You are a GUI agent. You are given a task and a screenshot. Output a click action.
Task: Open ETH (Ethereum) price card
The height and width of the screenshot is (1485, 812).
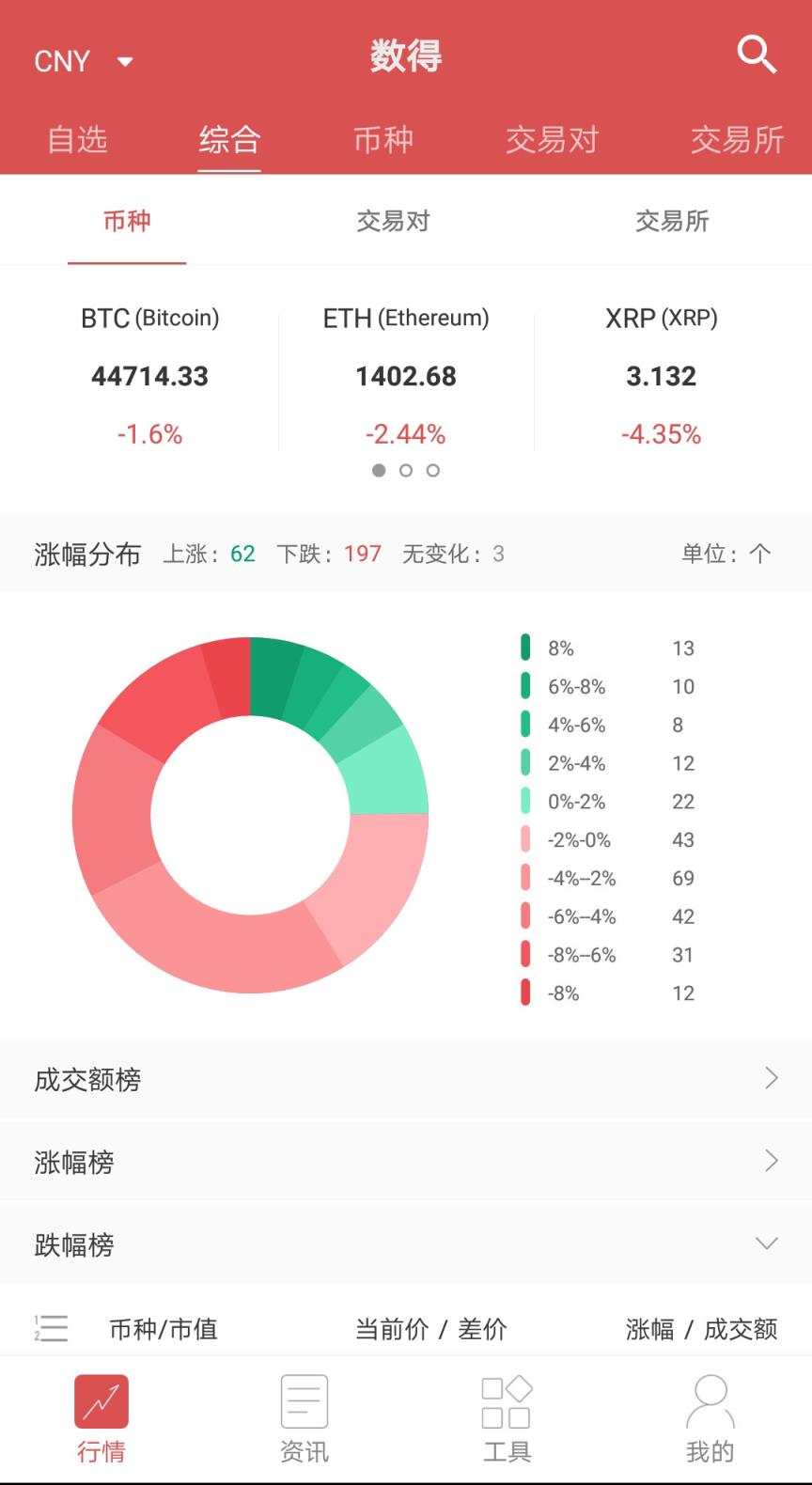coord(406,376)
